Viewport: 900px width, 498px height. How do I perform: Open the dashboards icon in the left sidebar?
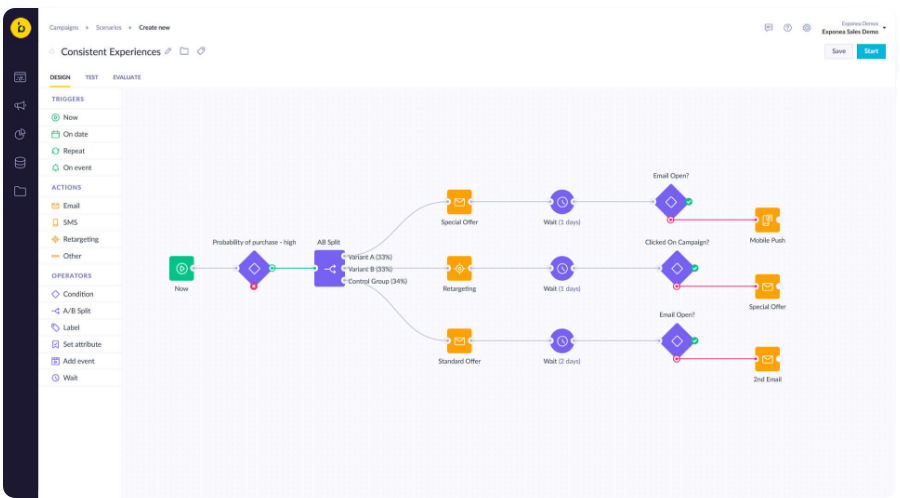coord(20,77)
